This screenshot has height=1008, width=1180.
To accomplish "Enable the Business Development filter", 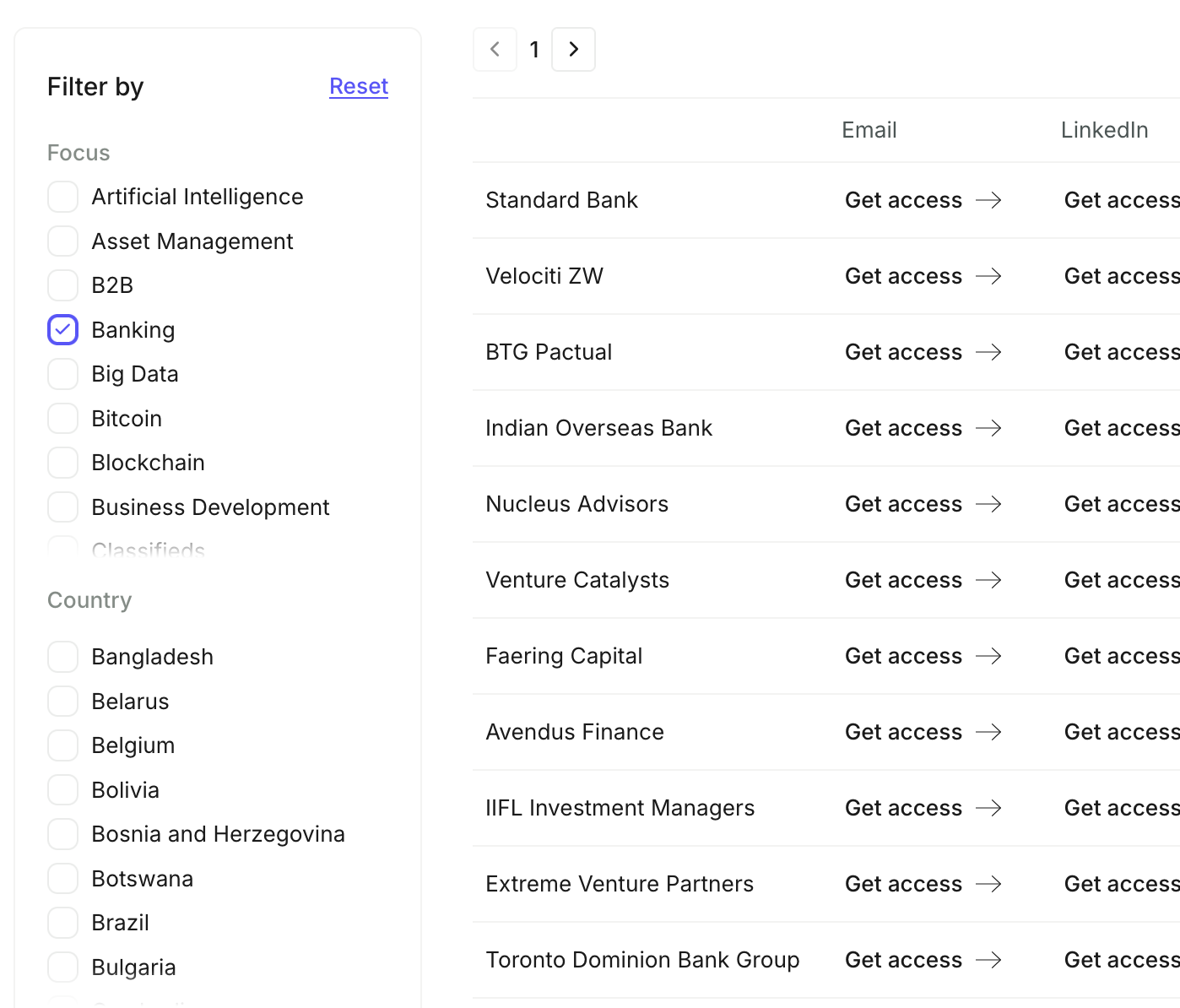I will [62, 507].
